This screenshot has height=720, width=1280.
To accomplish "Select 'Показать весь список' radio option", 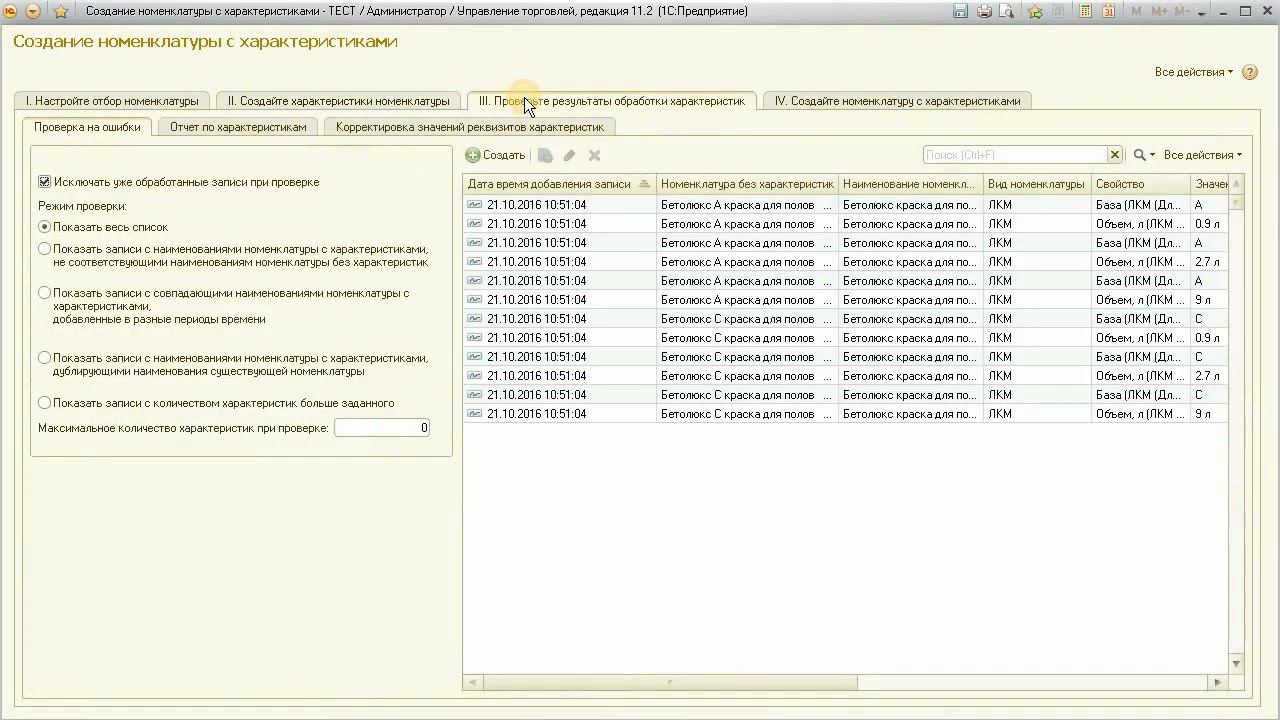I will 44,227.
